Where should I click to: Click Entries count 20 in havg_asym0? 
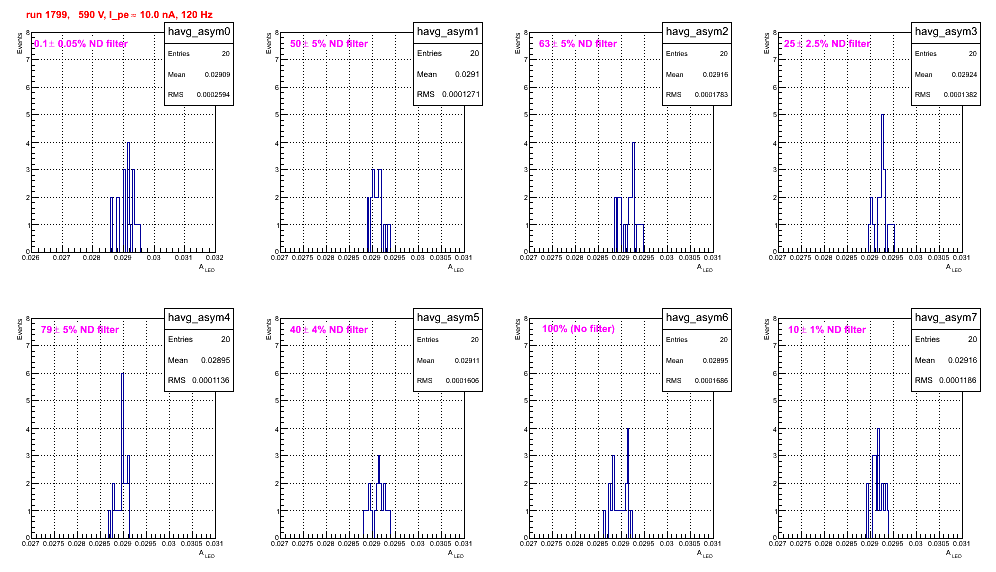coord(226,54)
